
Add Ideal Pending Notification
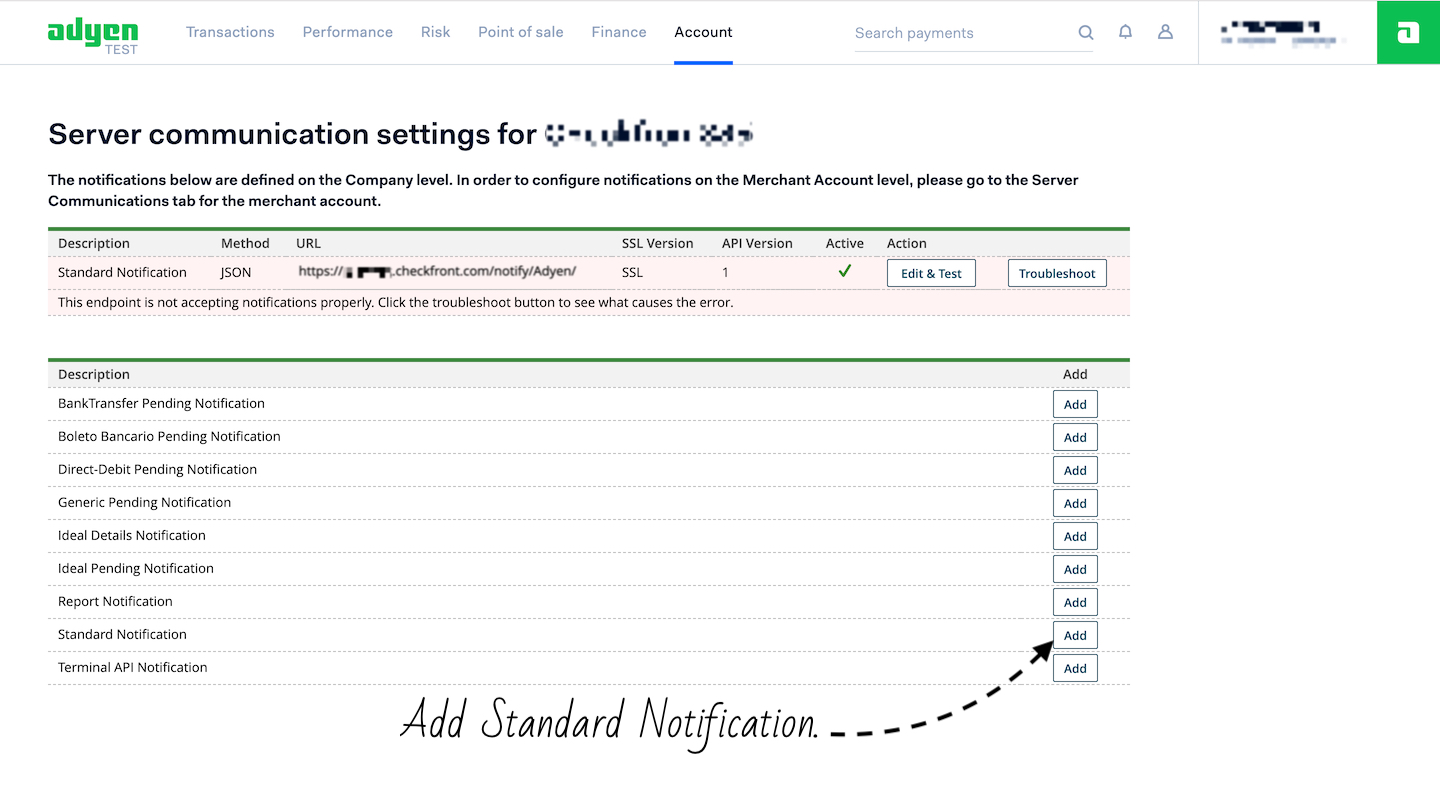1075,569
